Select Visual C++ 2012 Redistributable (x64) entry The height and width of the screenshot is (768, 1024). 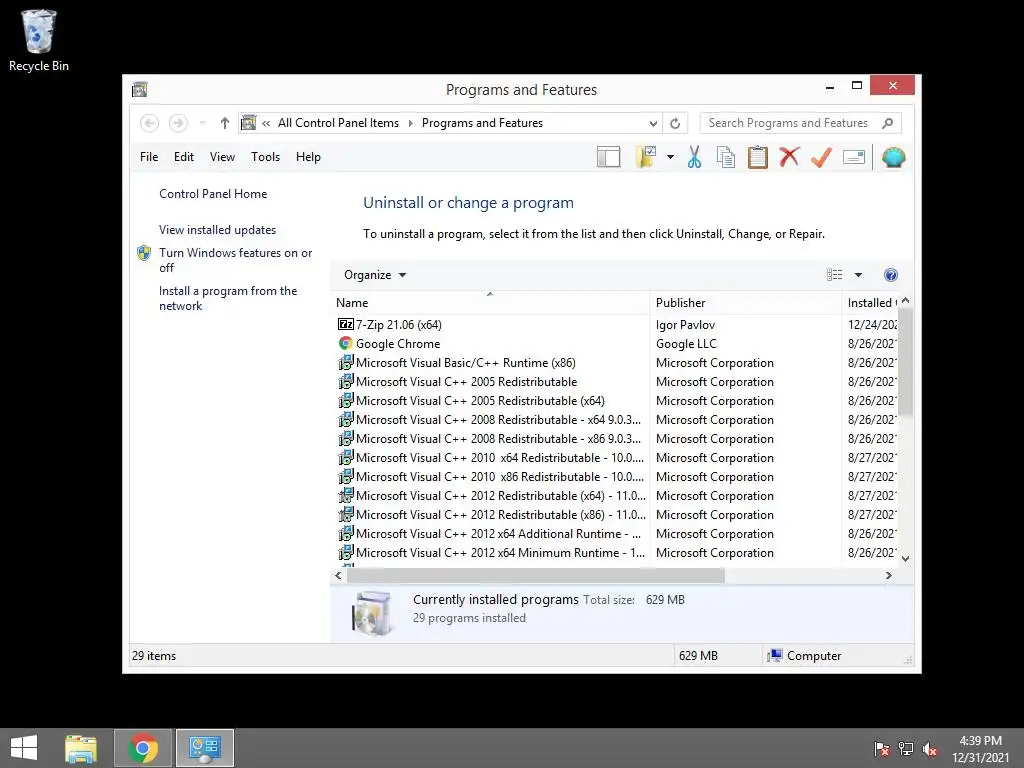[x=501, y=496]
